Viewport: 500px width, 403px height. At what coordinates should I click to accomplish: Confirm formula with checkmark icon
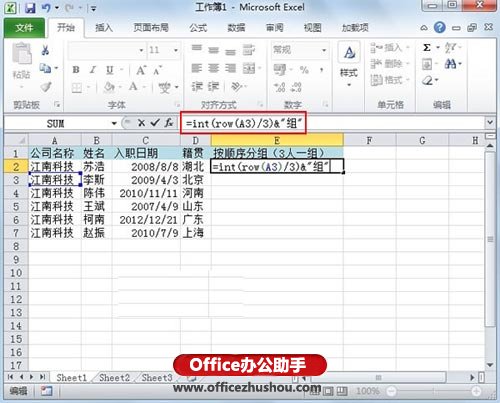coord(155,123)
